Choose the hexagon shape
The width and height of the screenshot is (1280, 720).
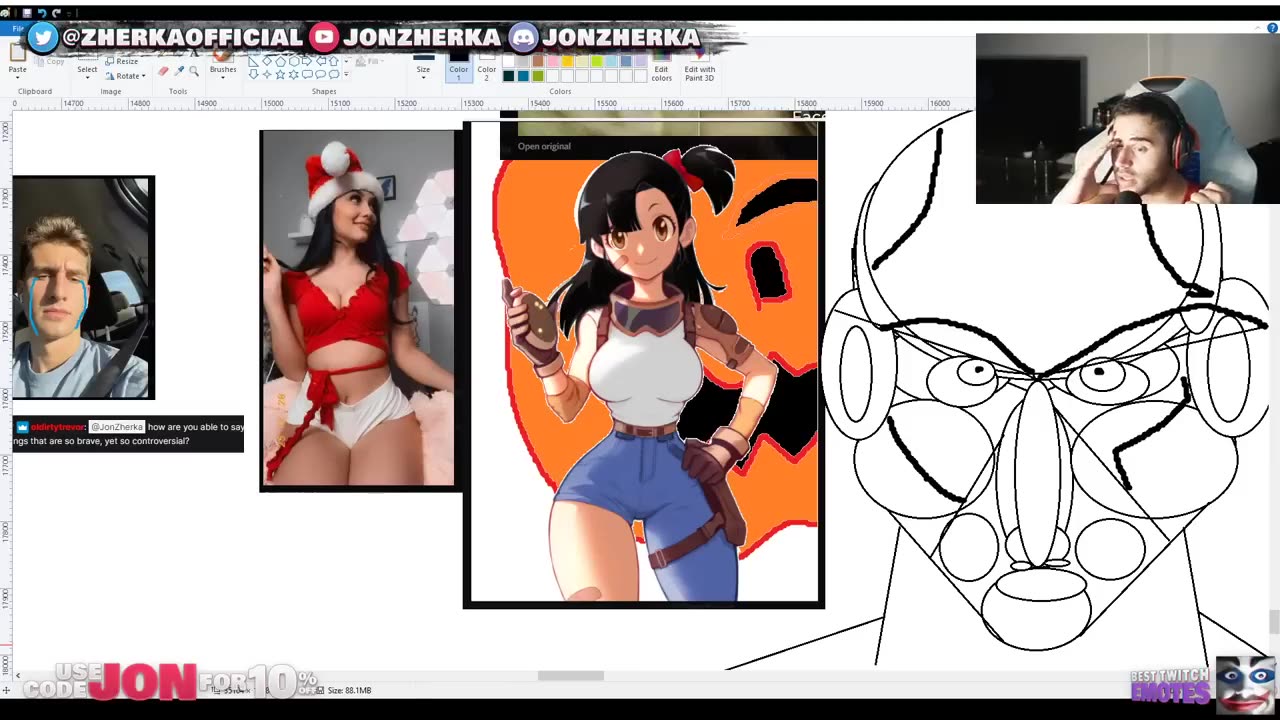coord(294,61)
